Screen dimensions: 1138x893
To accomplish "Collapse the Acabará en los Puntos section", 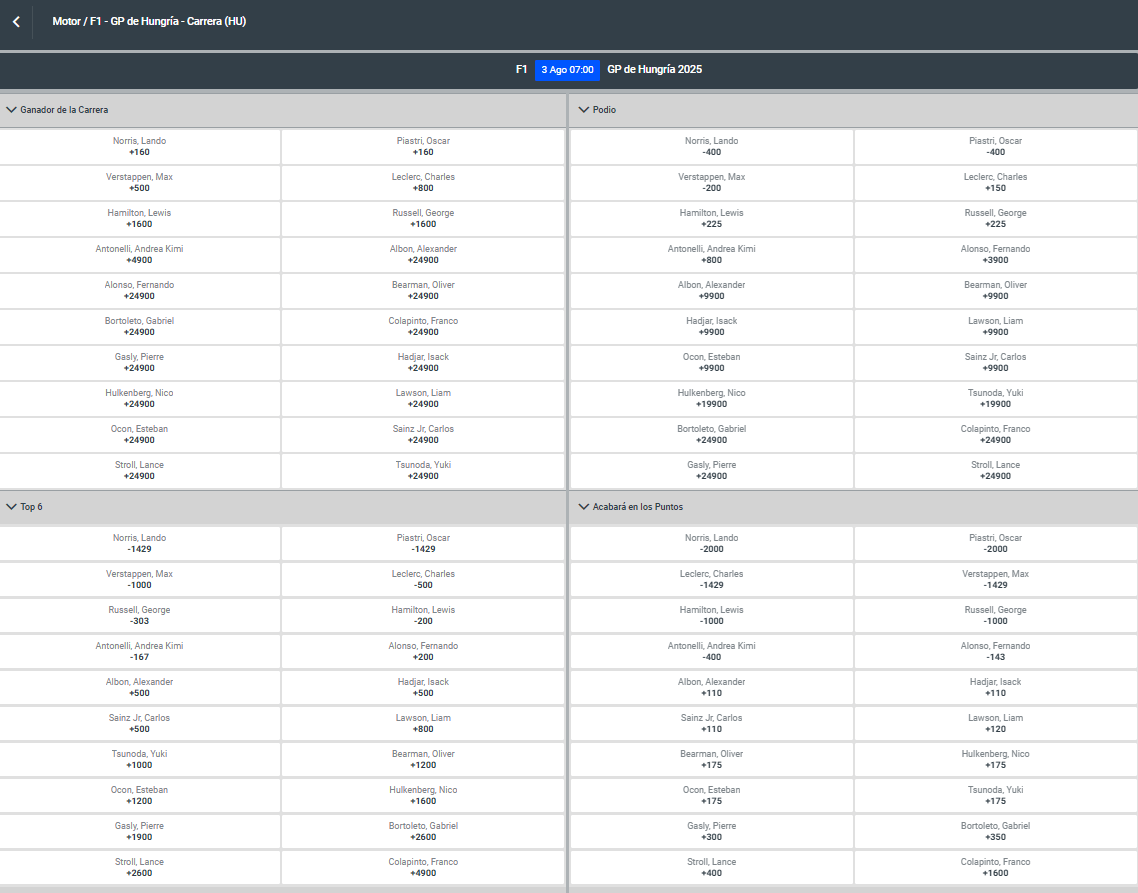I will [x=584, y=507].
